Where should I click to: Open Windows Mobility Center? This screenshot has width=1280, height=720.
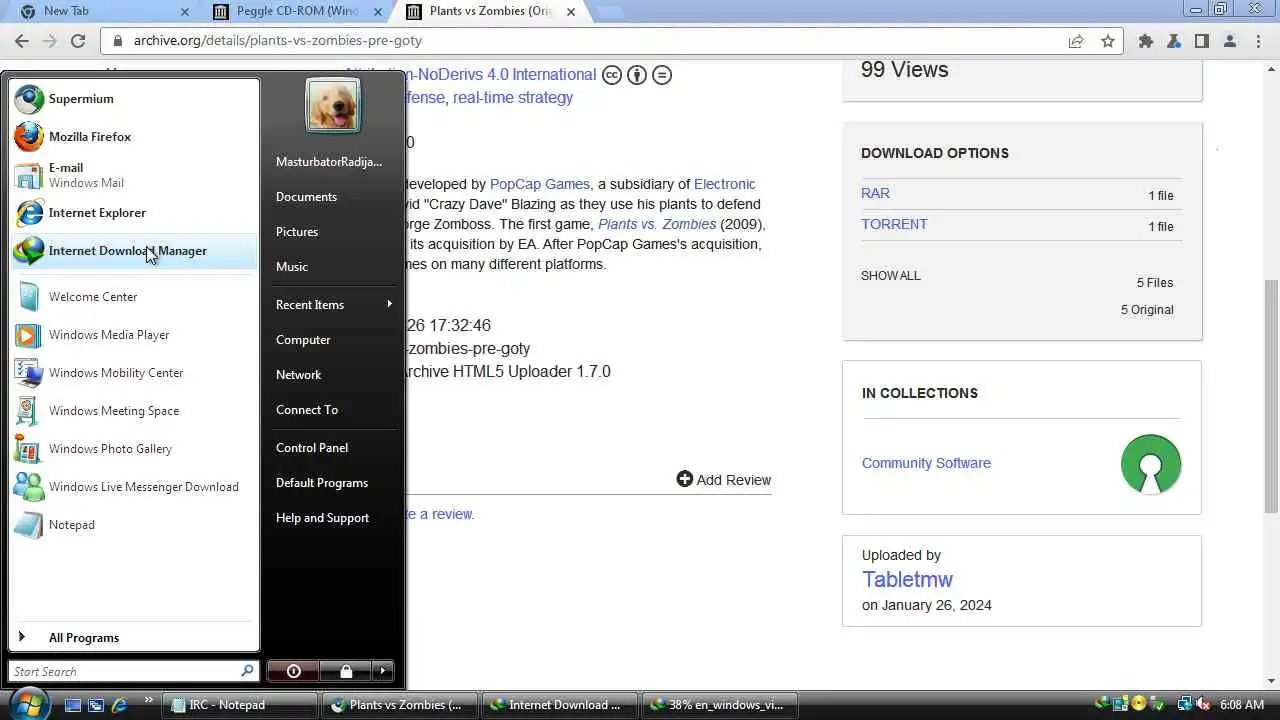click(x=133, y=373)
